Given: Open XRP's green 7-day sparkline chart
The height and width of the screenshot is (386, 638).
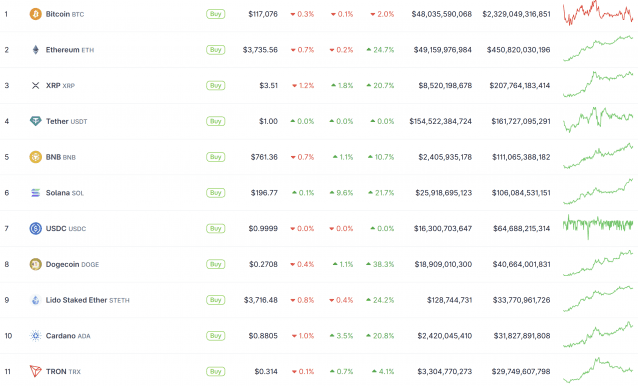Looking at the screenshot, I should click(598, 84).
